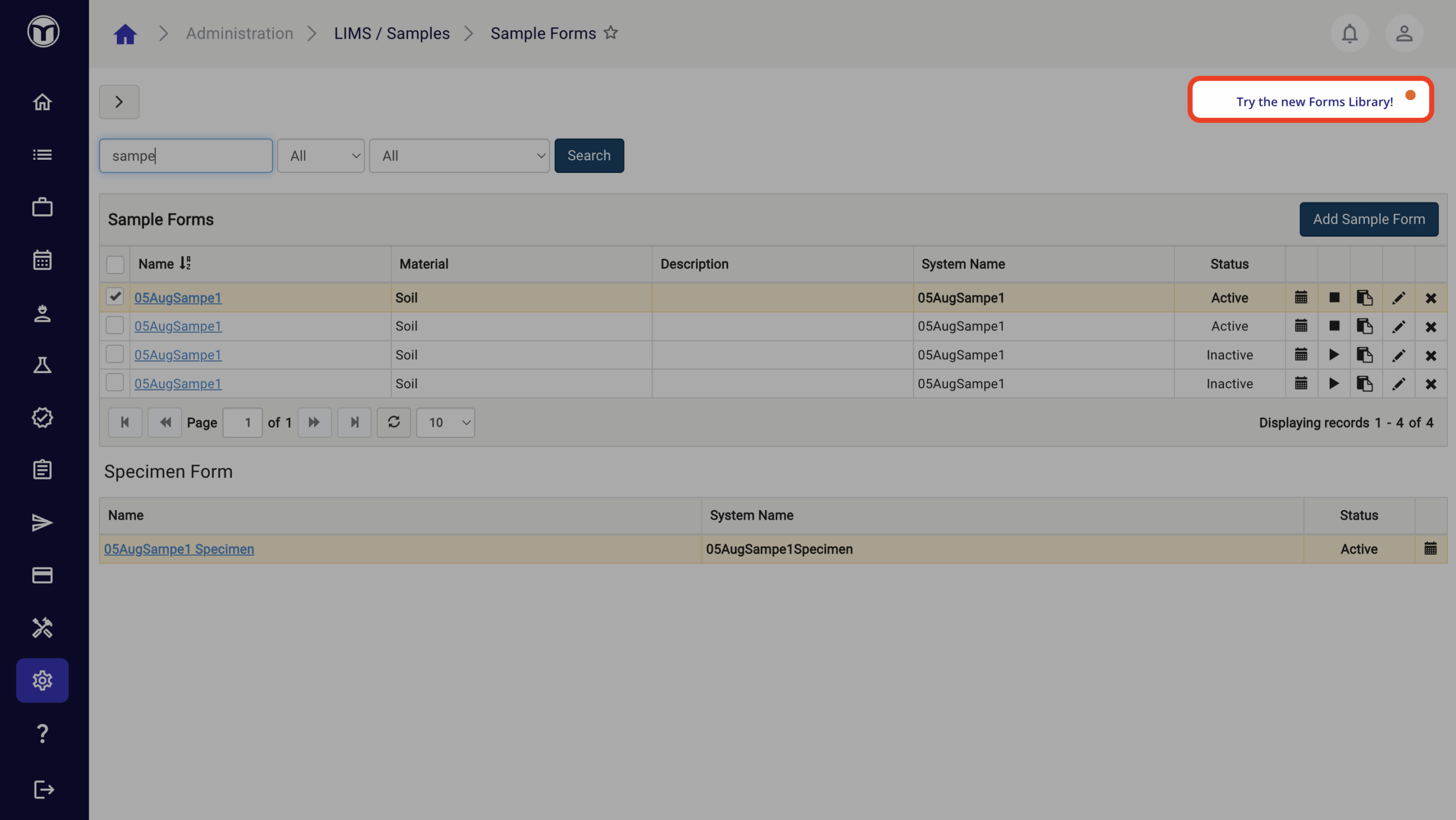Check the third 05AugSampe1 row checkbox
Viewport: 1456px width, 820px height.
pyautogui.click(x=115, y=354)
